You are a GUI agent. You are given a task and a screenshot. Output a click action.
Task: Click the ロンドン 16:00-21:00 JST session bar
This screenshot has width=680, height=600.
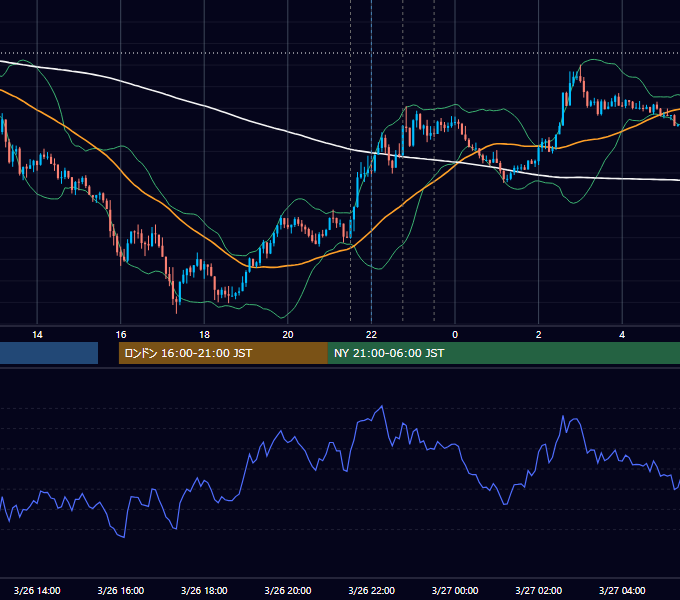pyautogui.click(x=223, y=353)
